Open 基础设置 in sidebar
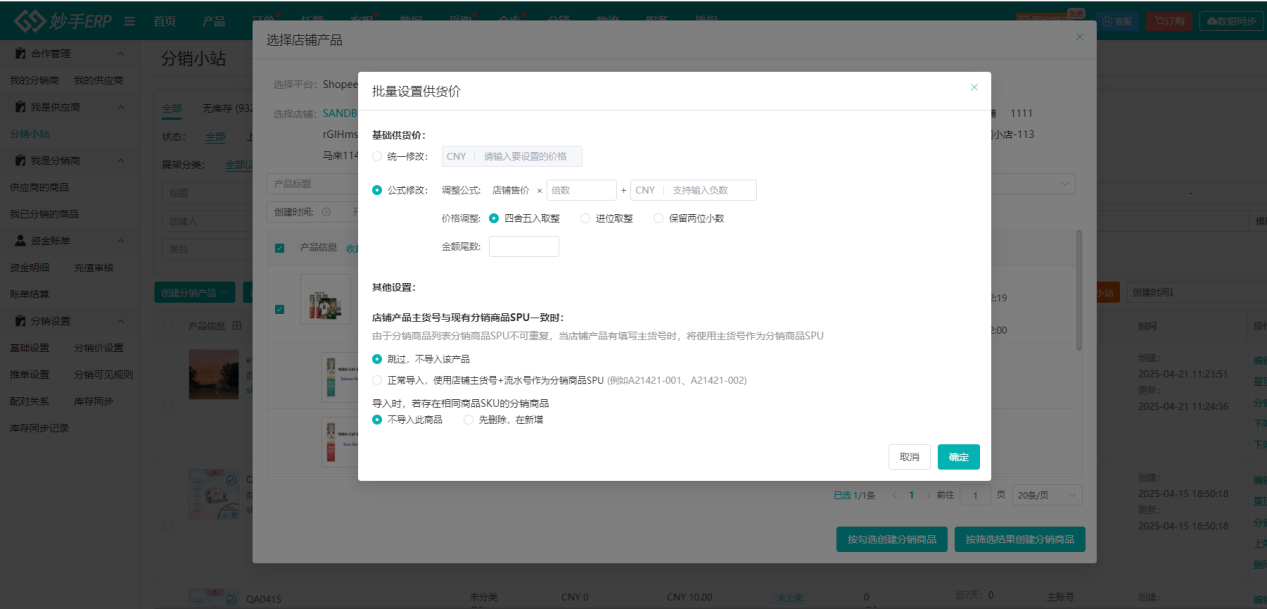 (30, 348)
